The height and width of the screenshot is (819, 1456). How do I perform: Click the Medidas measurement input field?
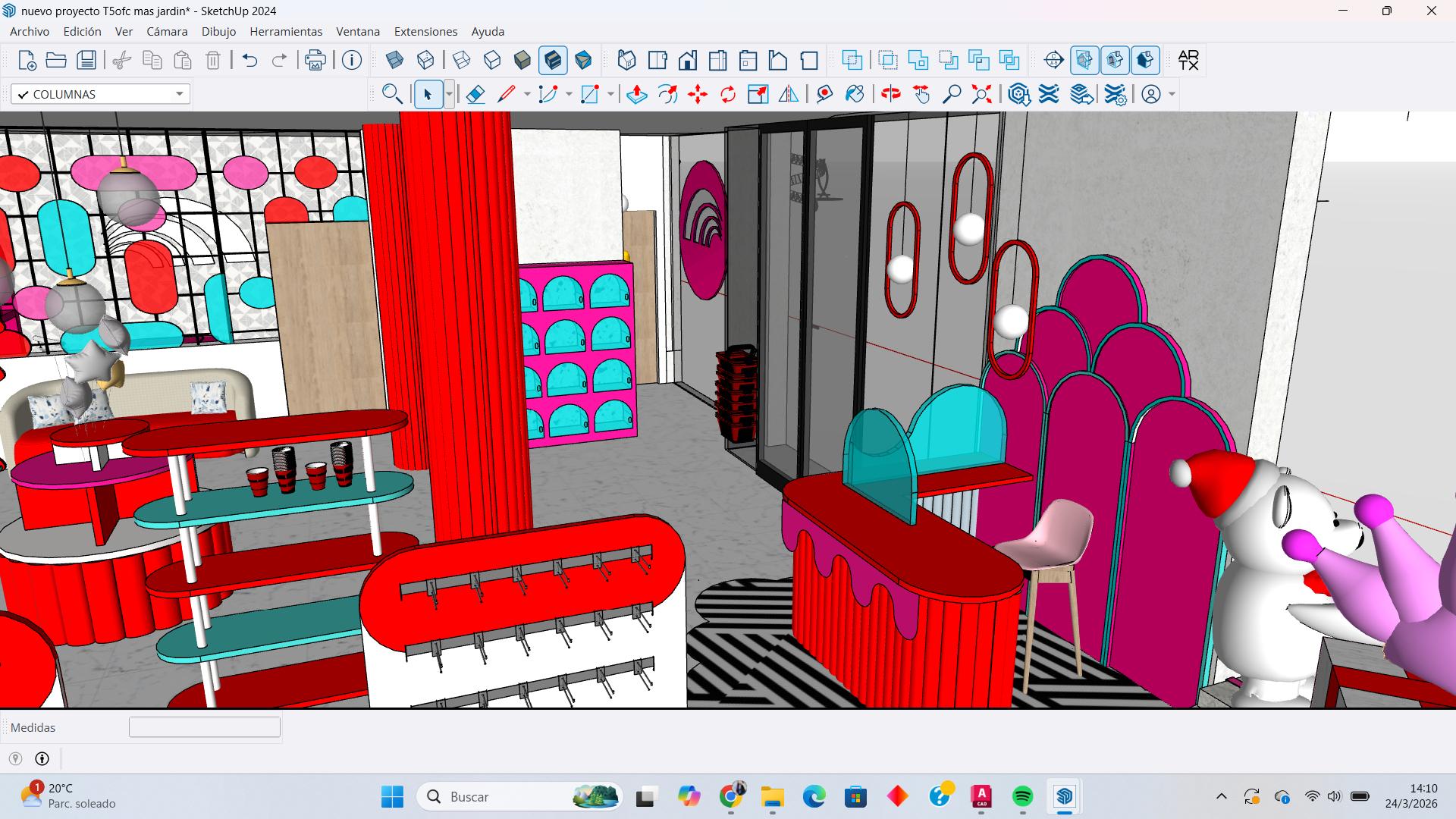click(205, 727)
